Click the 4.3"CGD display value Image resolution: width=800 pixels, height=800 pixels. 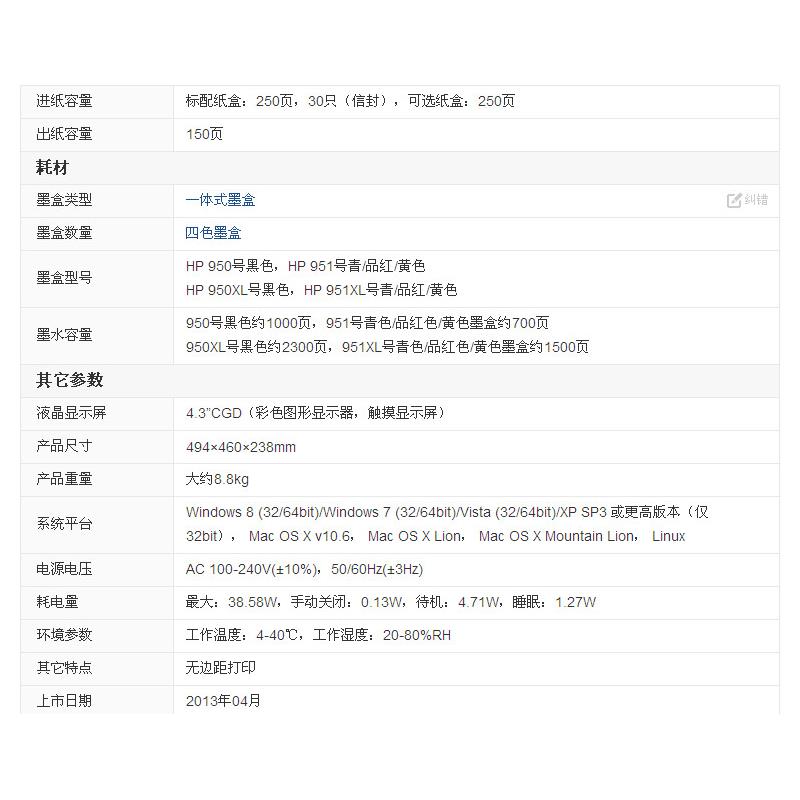click(317, 413)
